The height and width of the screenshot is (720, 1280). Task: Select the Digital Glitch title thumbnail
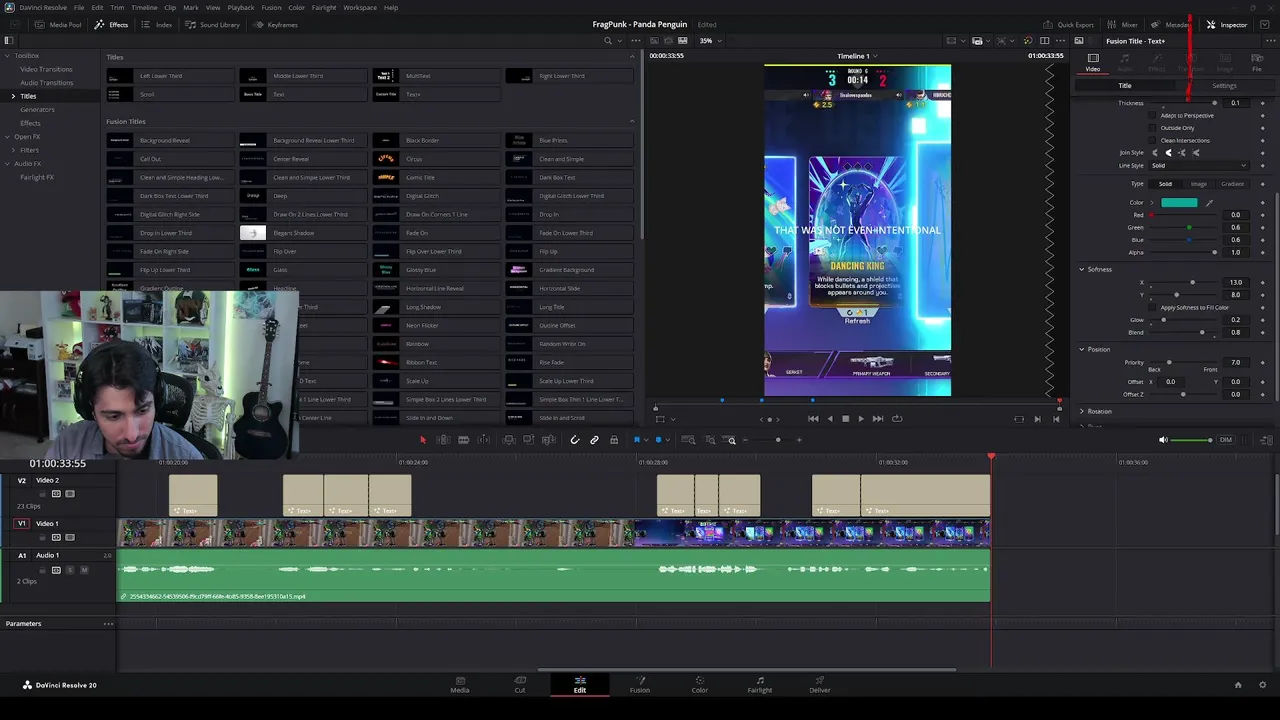click(385, 196)
